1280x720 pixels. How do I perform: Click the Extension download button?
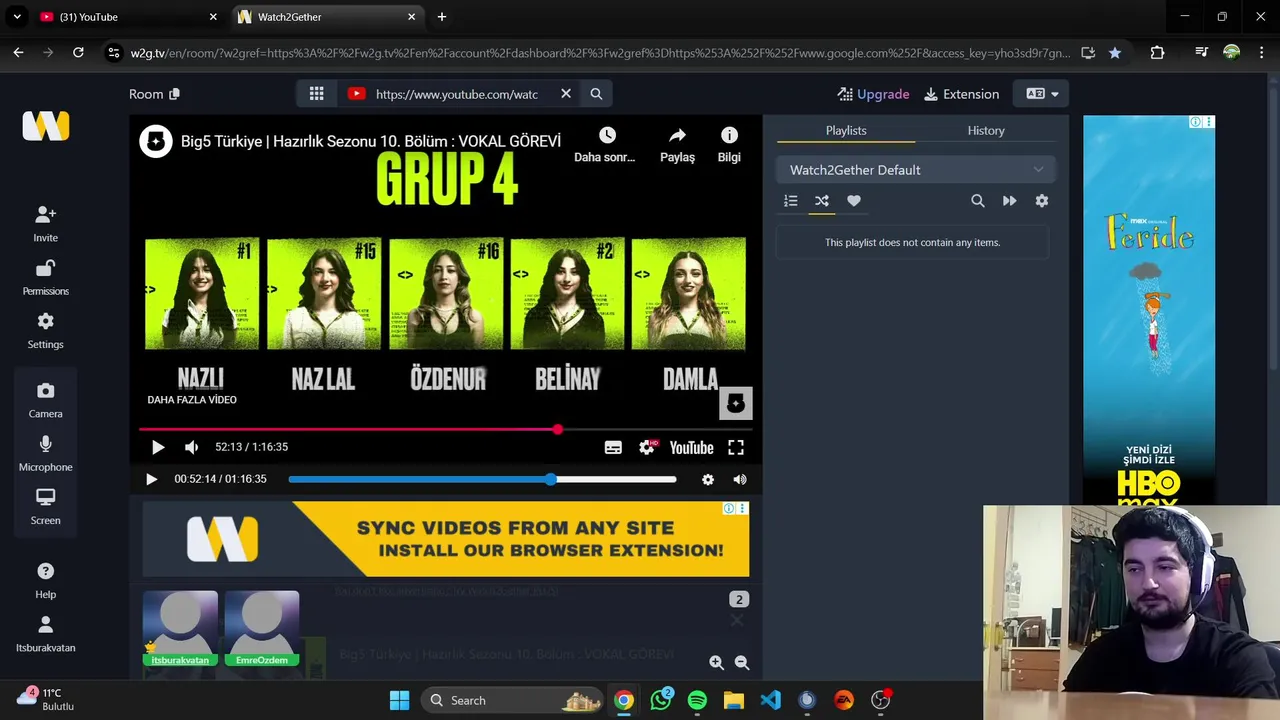pyautogui.click(x=961, y=94)
